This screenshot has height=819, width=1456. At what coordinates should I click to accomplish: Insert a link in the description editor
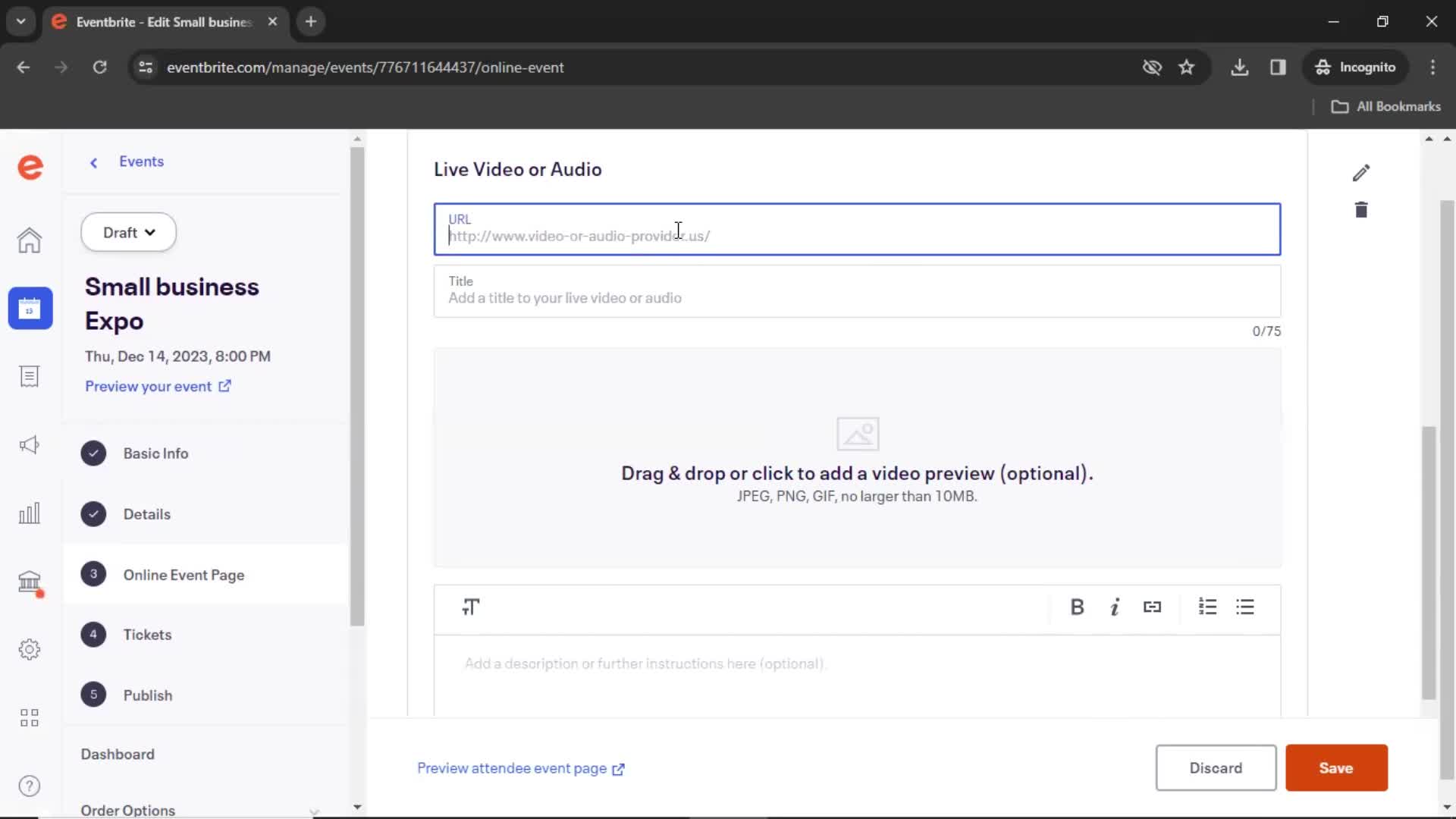[x=1152, y=607]
